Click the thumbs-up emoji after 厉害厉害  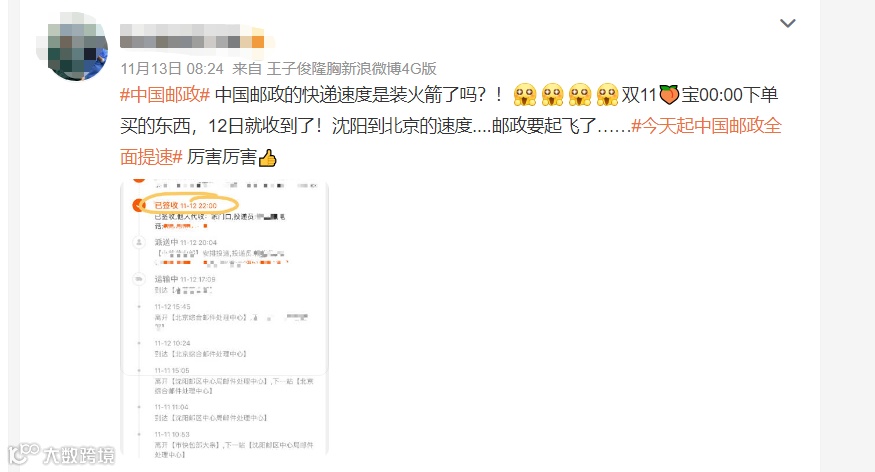(x=268, y=158)
